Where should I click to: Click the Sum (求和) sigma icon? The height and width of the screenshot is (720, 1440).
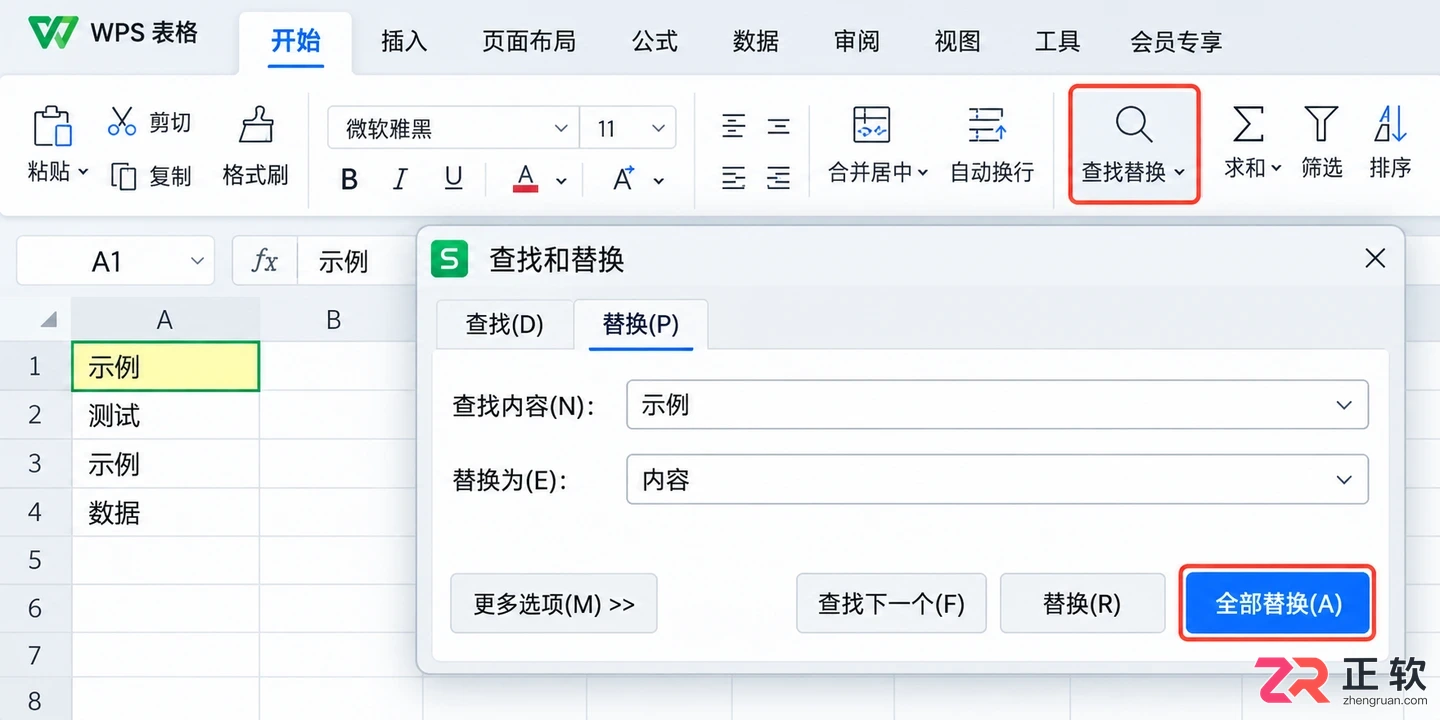coord(1248,125)
